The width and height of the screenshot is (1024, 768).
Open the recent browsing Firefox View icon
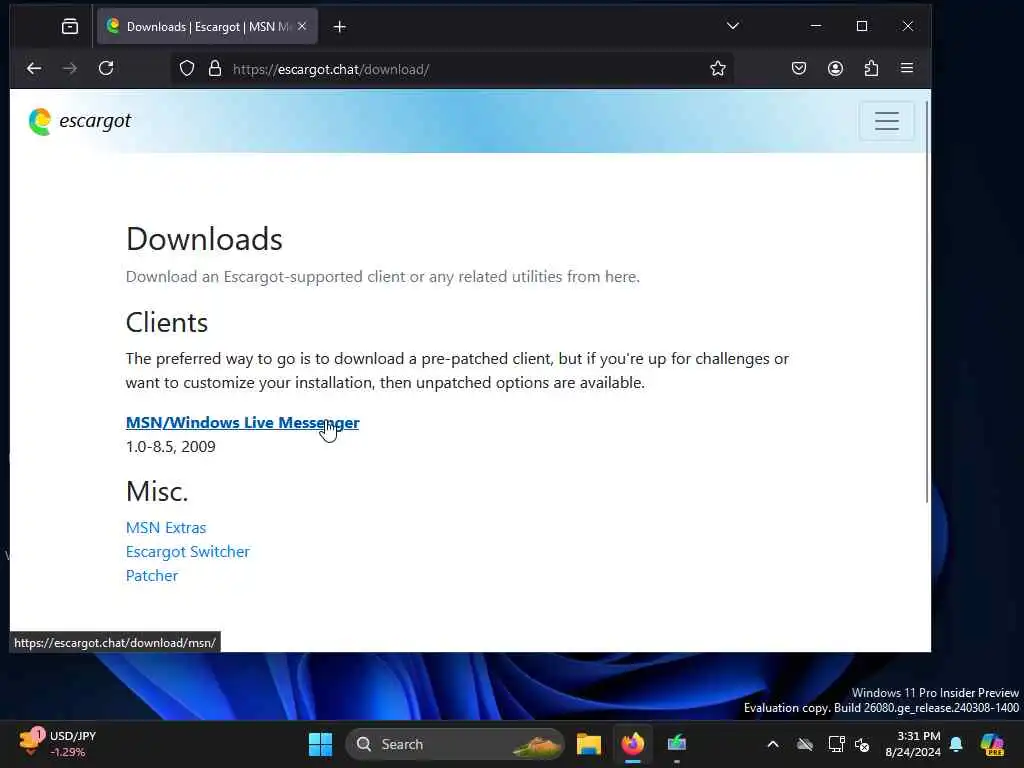pos(70,27)
